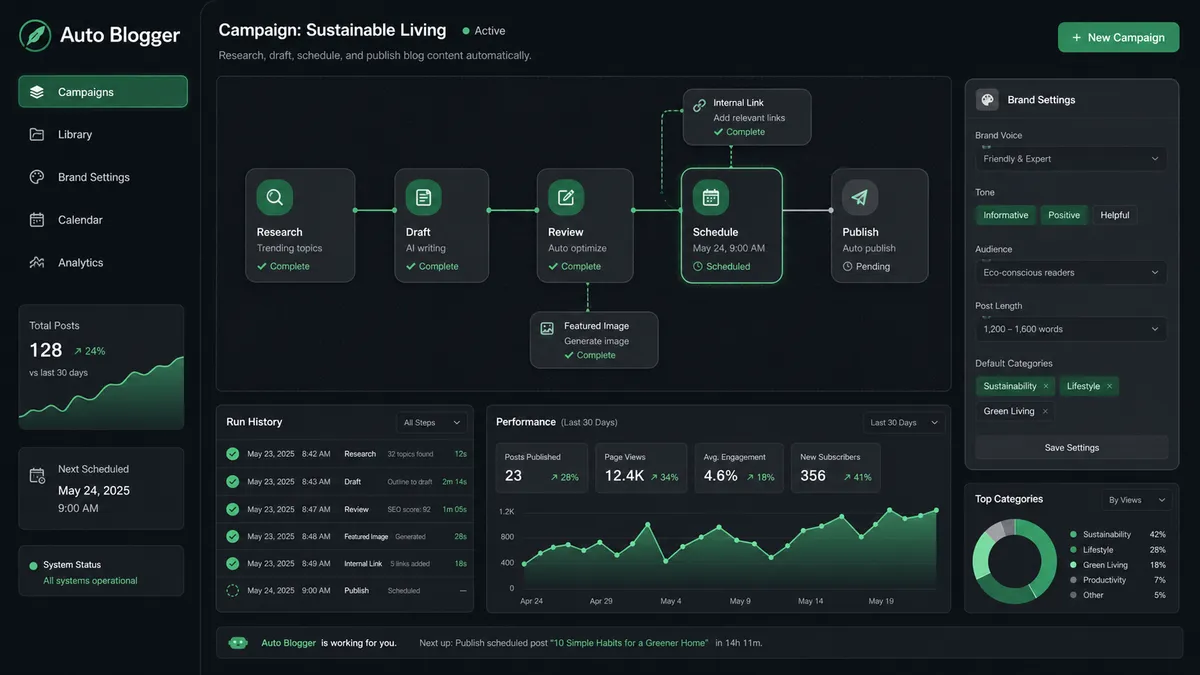The width and height of the screenshot is (1200, 675).
Task: Click the dashed pending circle for Publish run
Action: tap(233, 591)
